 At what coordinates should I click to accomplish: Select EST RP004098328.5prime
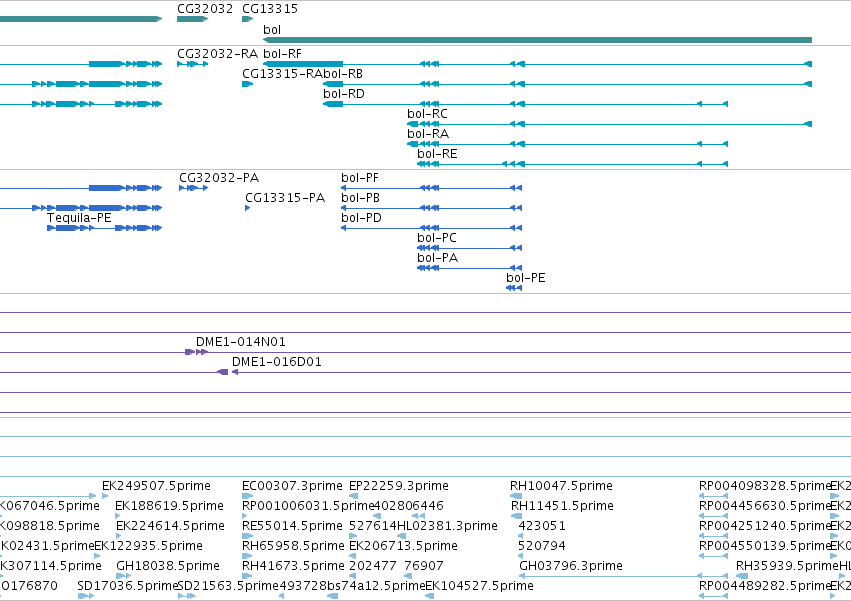[764, 486]
